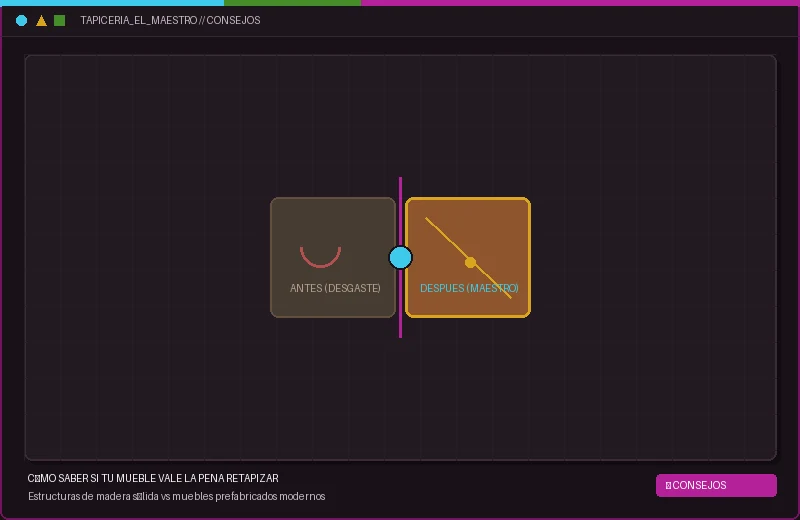Click the subtitle about estructuras de madera
Image resolution: width=800 pixels, height=520 pixels.
click(177, 496)
